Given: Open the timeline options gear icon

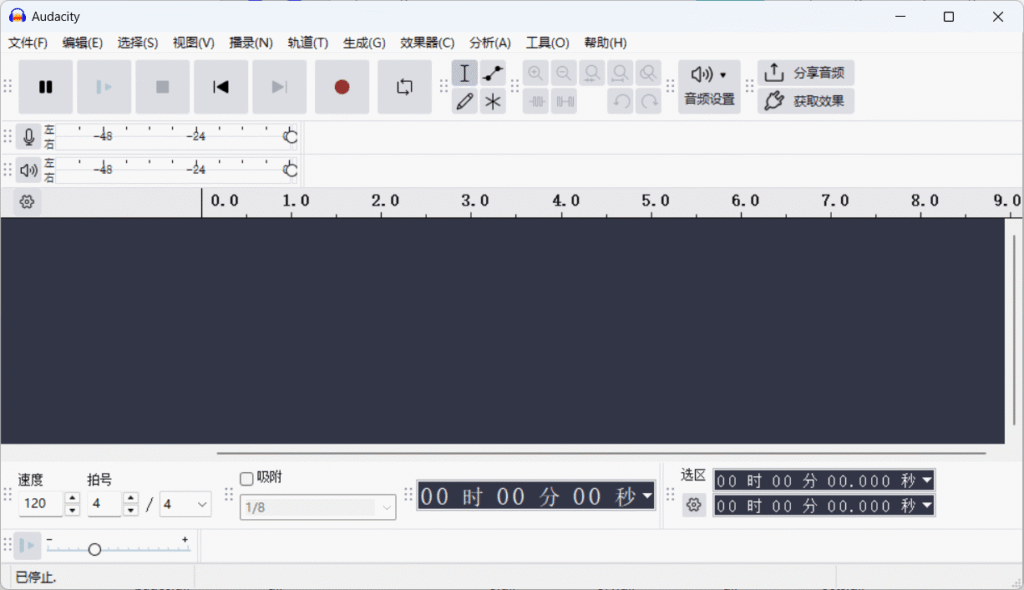Looking at the screenshot, I should [27, 202].
